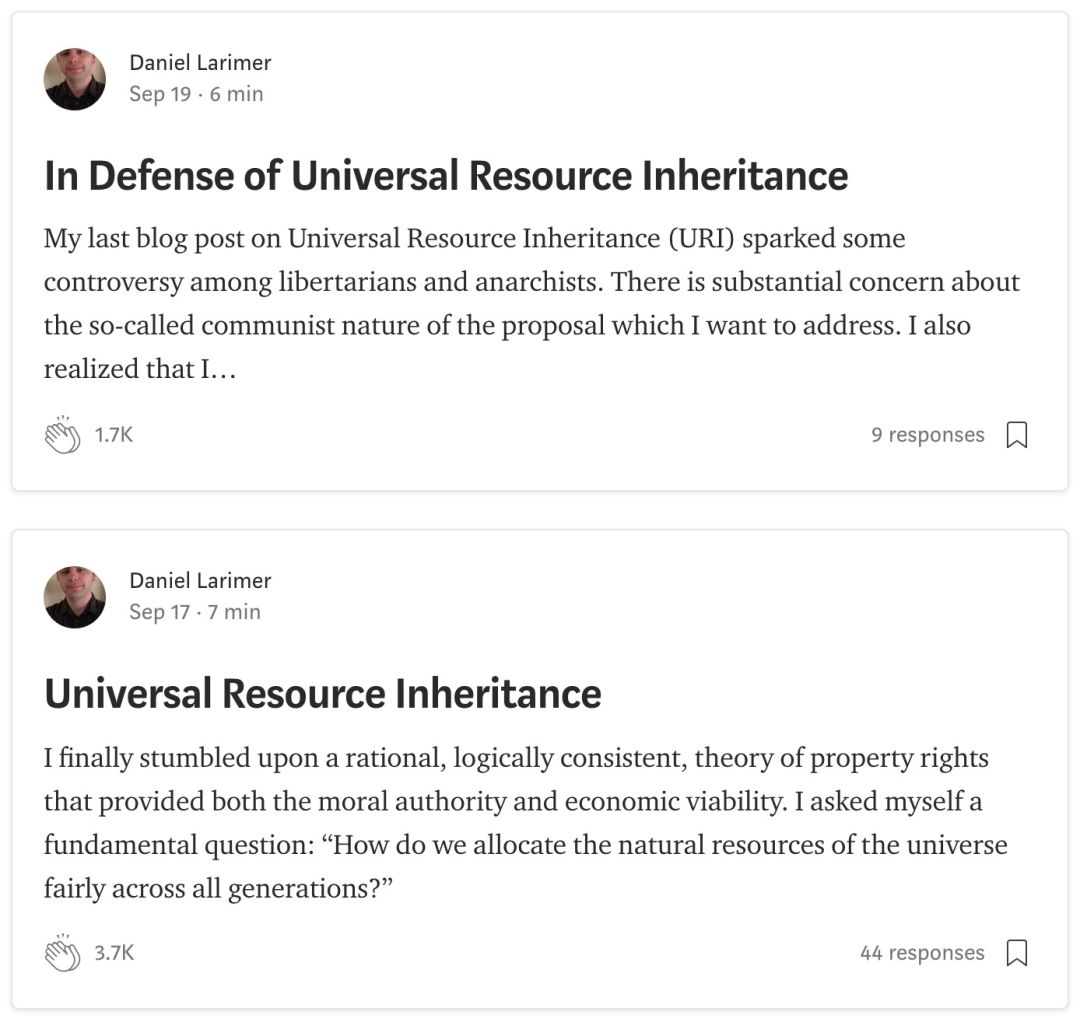1080x1022 pixels.
Task: Open the Universal Resource Inheritance headline
Action: tap(322, 693)
